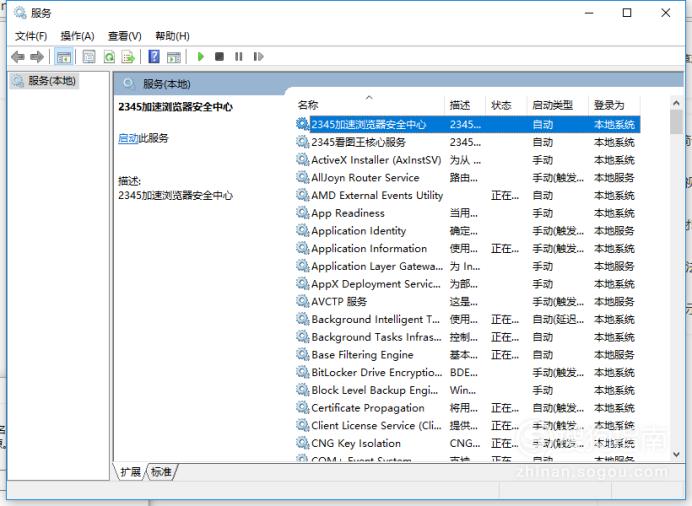Click gear icon of CNG Key Isolation row
The image size is (692, 506).
pyautogui.click(x=302, y=443)
